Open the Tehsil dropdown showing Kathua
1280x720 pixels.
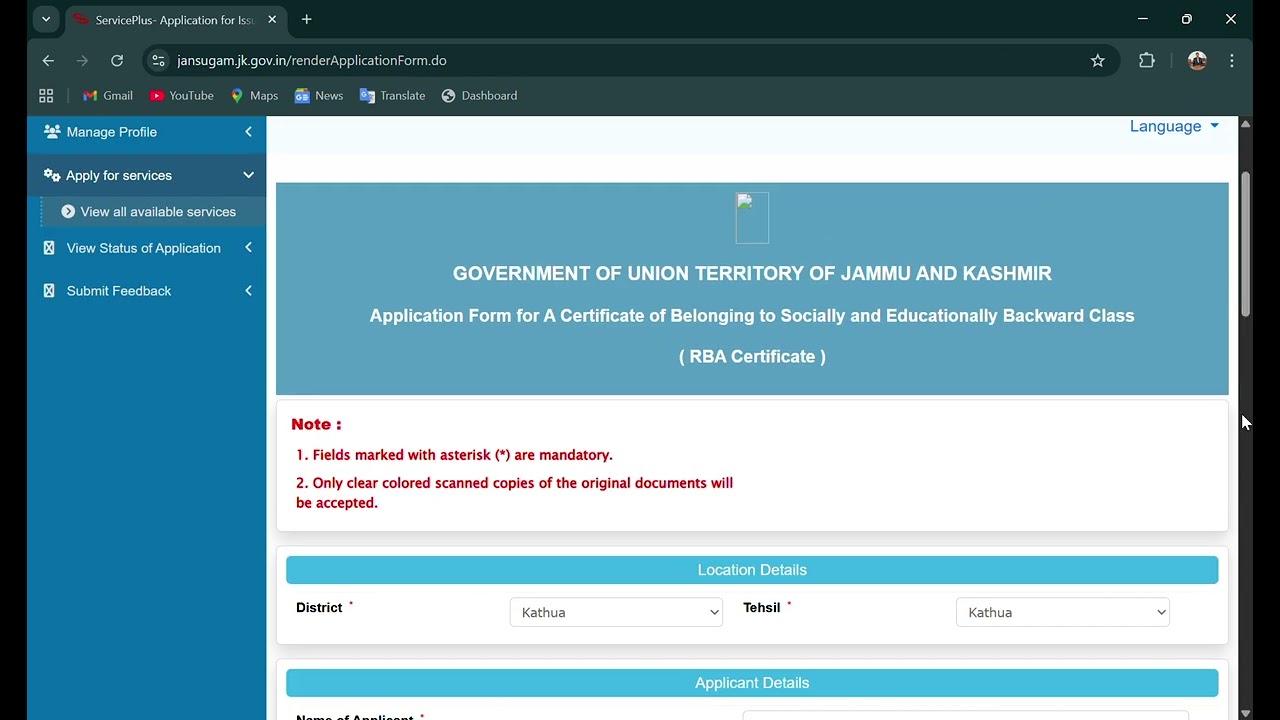[x=1063, y=612]
